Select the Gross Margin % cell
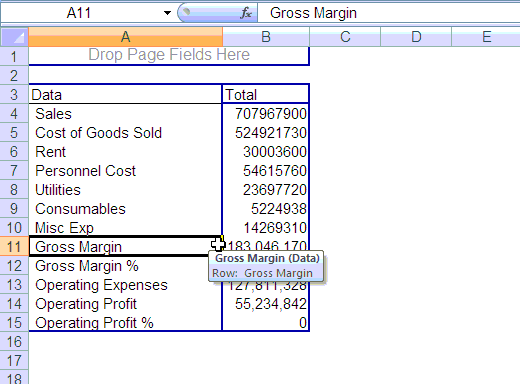 tap(125, 265)
